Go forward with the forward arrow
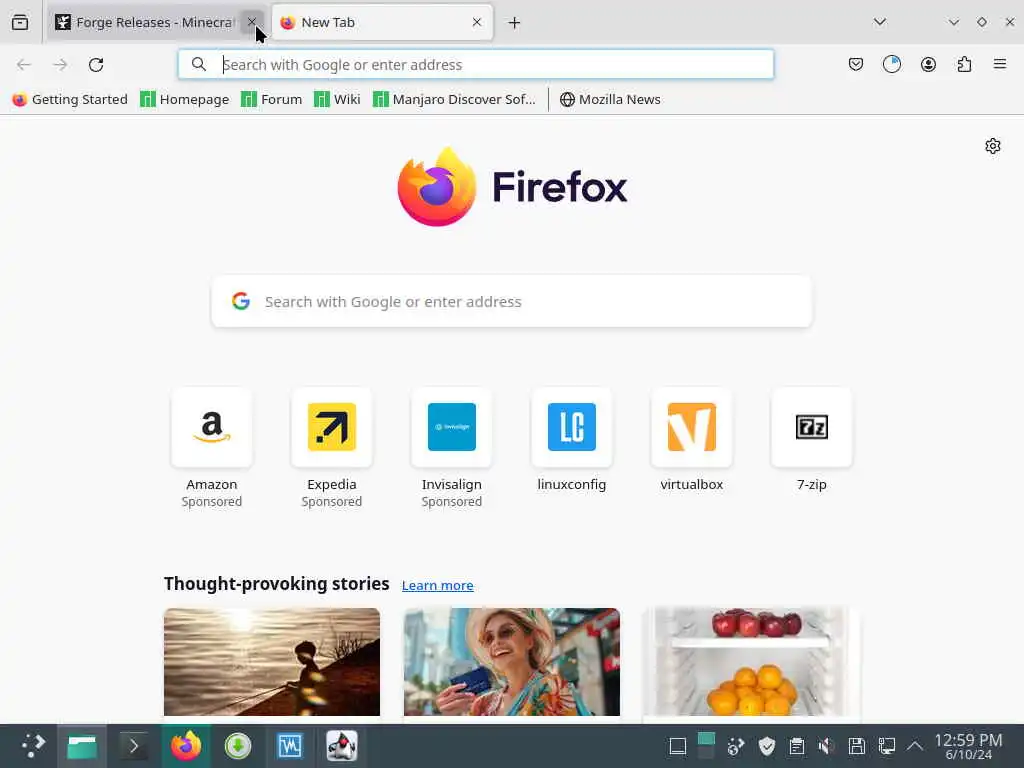The height and width of the screenshot is (768, 1024). (60, 64)
